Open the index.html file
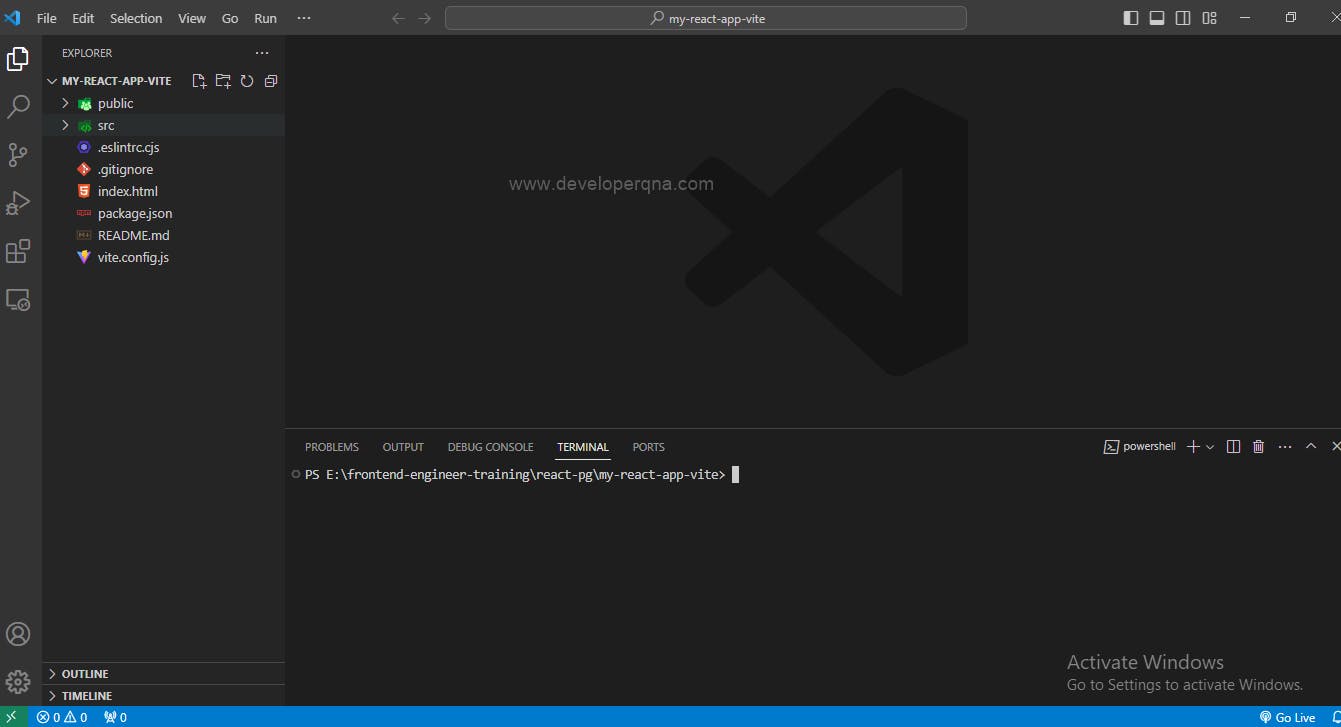Screen dimensions: 1341x727 tap(163, 191)
